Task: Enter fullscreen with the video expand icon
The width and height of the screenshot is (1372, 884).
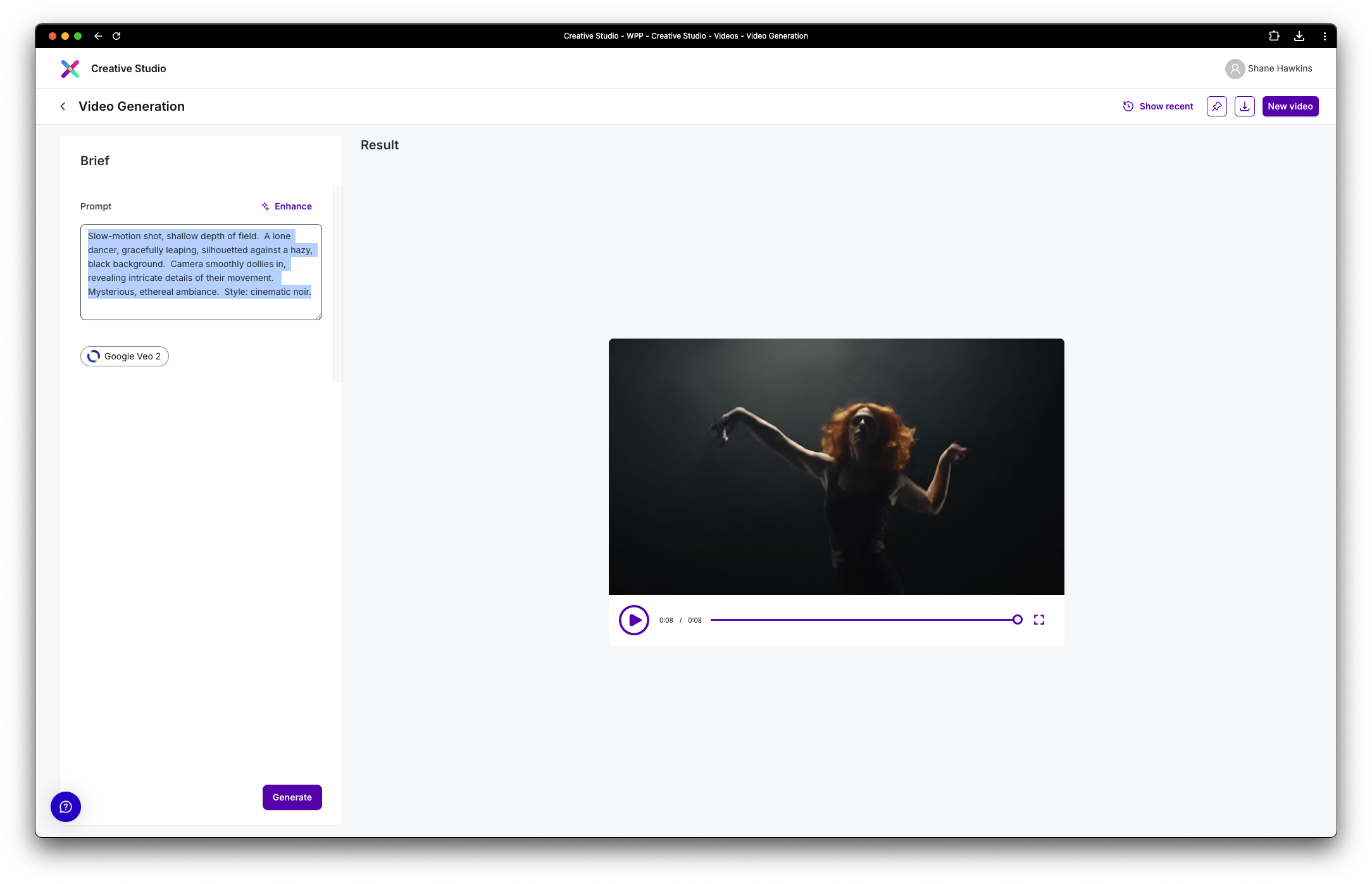Action: coord(1039,620)
